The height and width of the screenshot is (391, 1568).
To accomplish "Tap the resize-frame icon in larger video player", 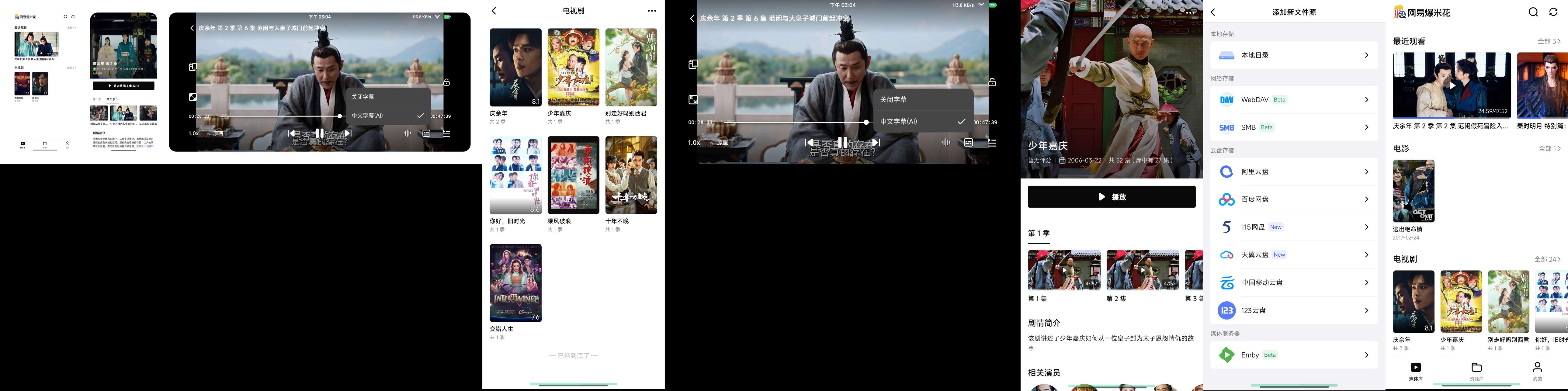I will point(693,100).
